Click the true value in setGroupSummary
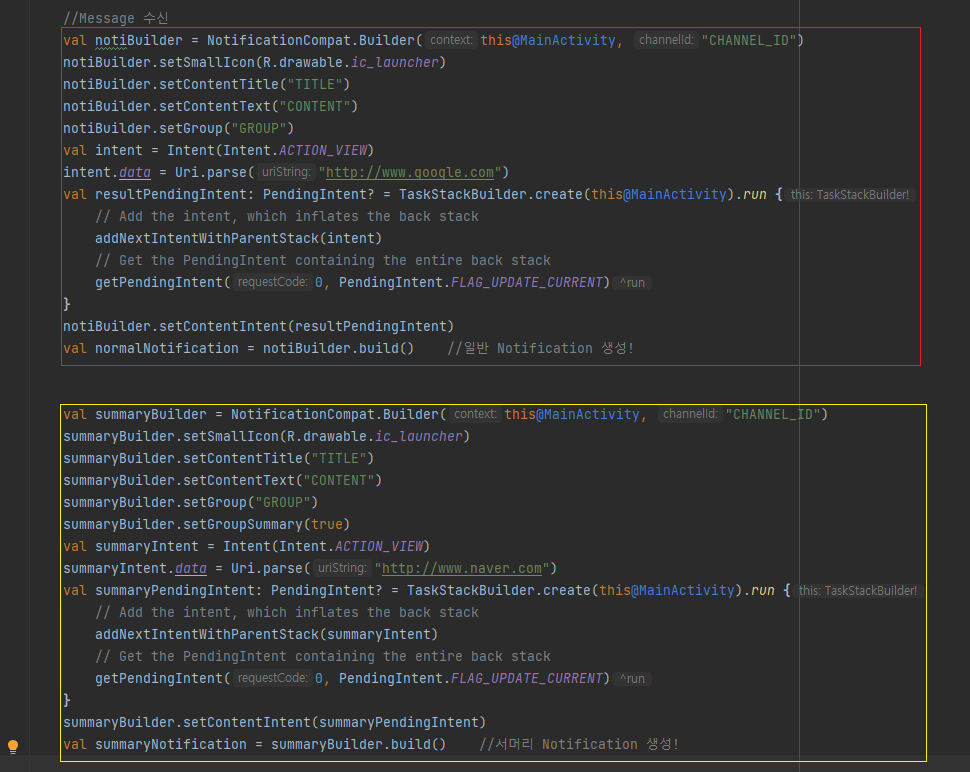 (x=327, y=525)
